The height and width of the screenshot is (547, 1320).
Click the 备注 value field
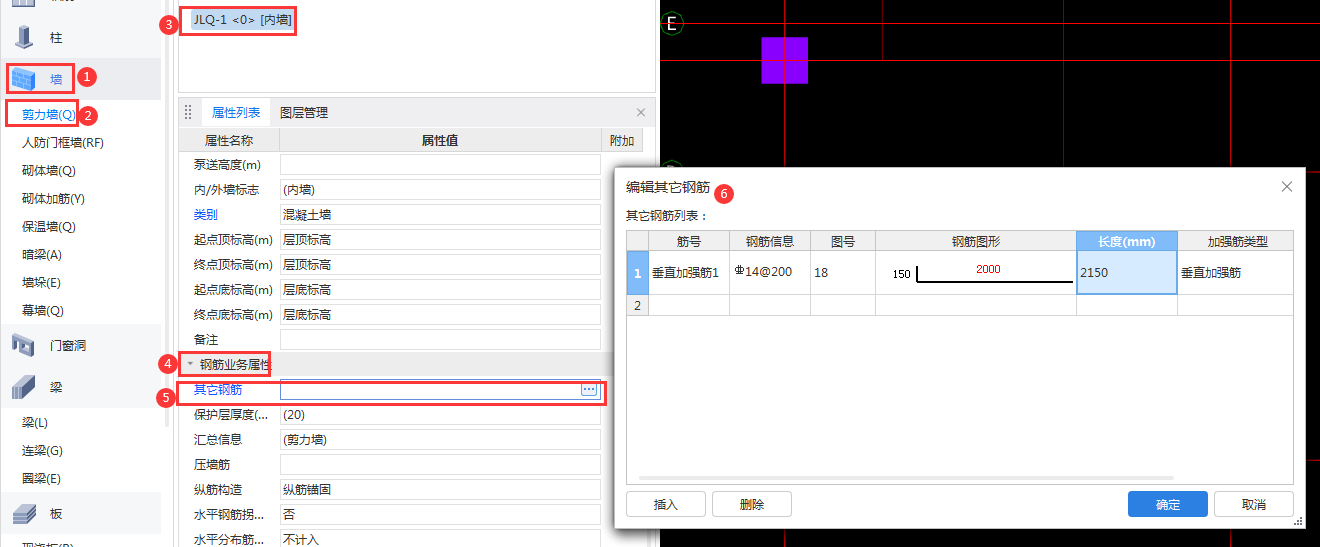(440, 339)
